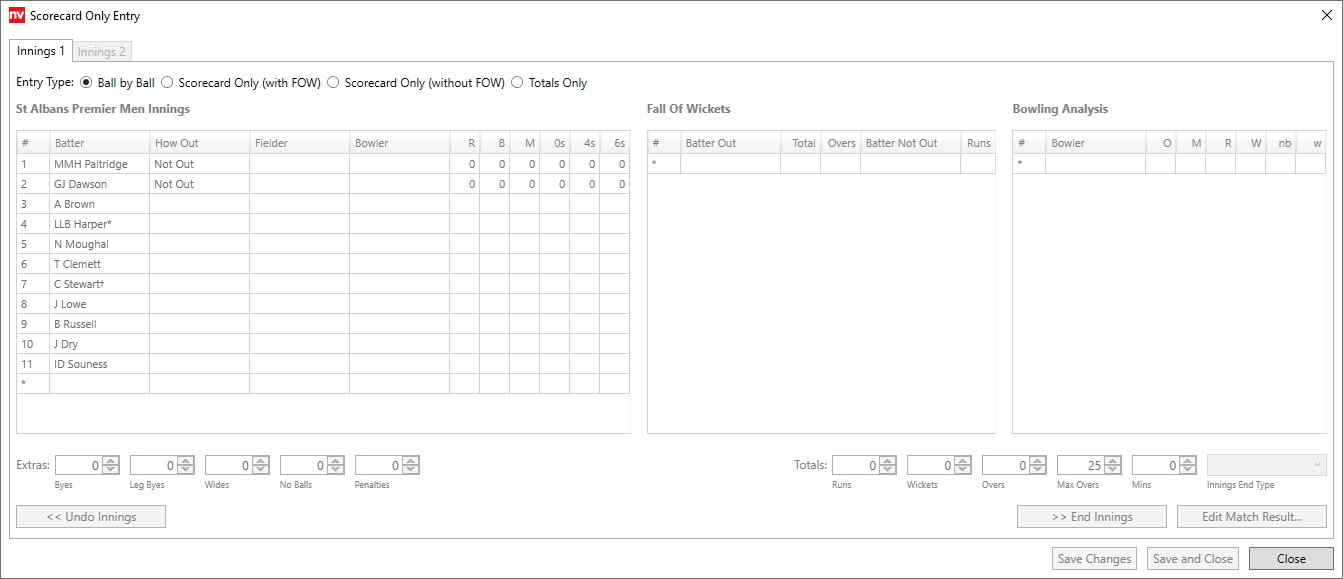This screenshot has height=579, width=1343.
Task: Decrease the No Balls spinner value
Action: coord(336,470)
